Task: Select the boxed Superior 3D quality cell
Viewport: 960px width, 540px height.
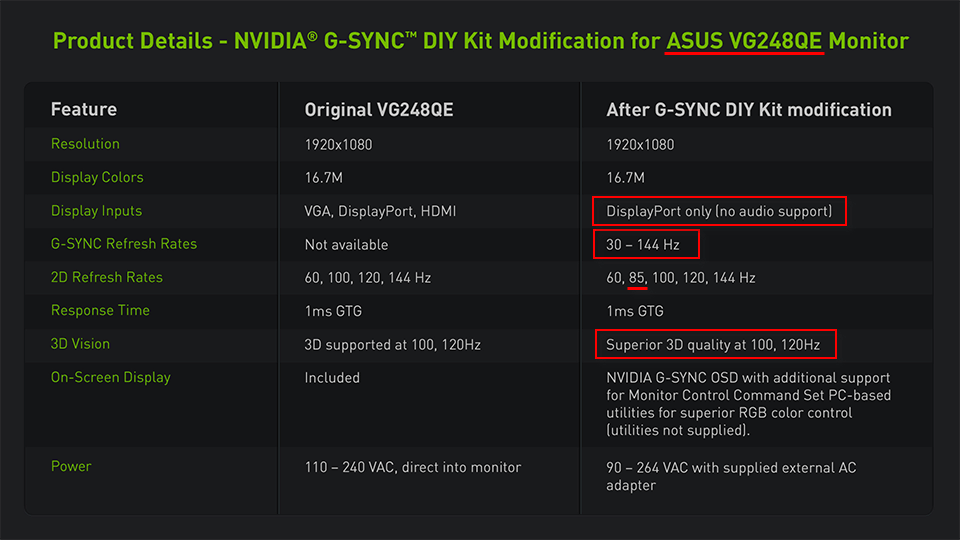Action: (x=714, y=345)
